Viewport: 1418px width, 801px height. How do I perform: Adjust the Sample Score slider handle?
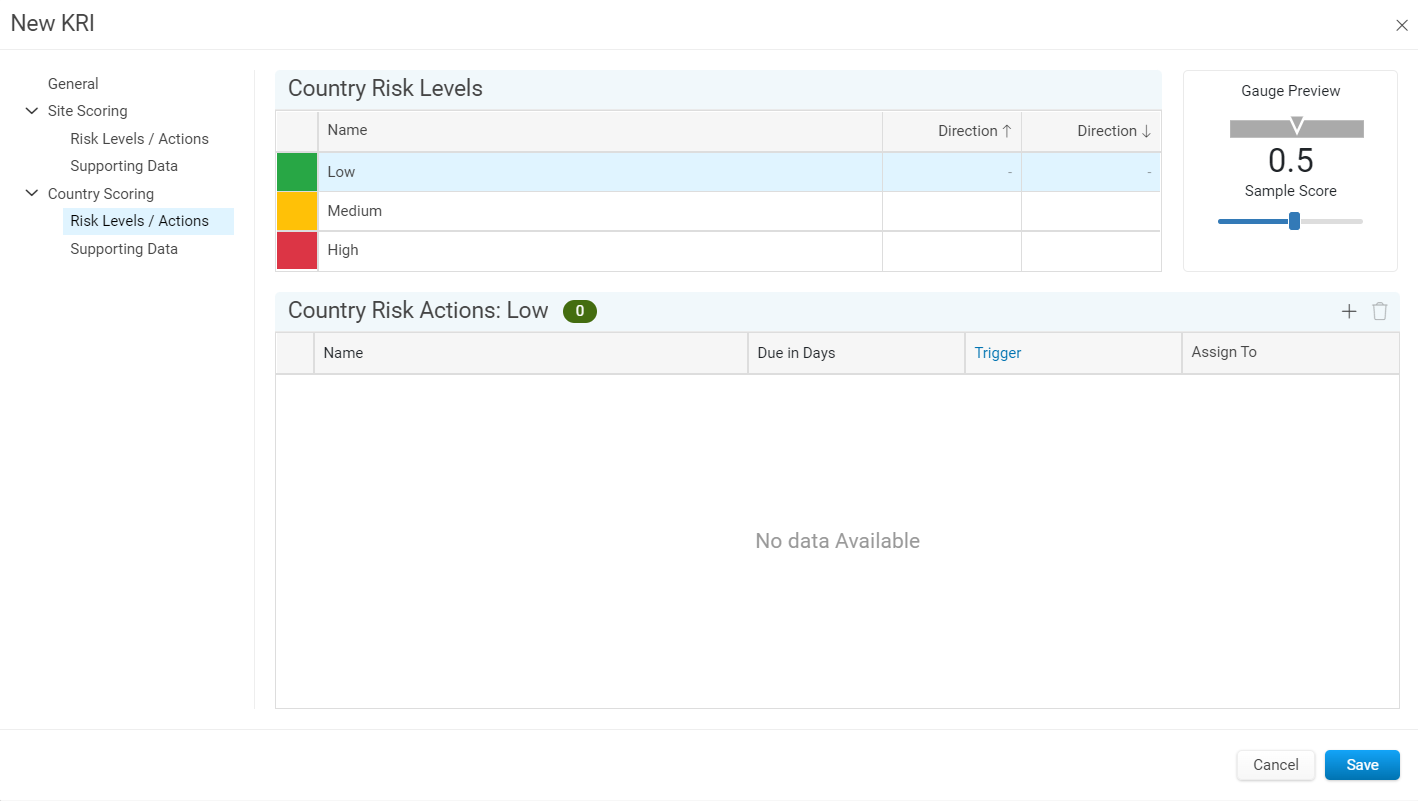tap(1294, 221)
